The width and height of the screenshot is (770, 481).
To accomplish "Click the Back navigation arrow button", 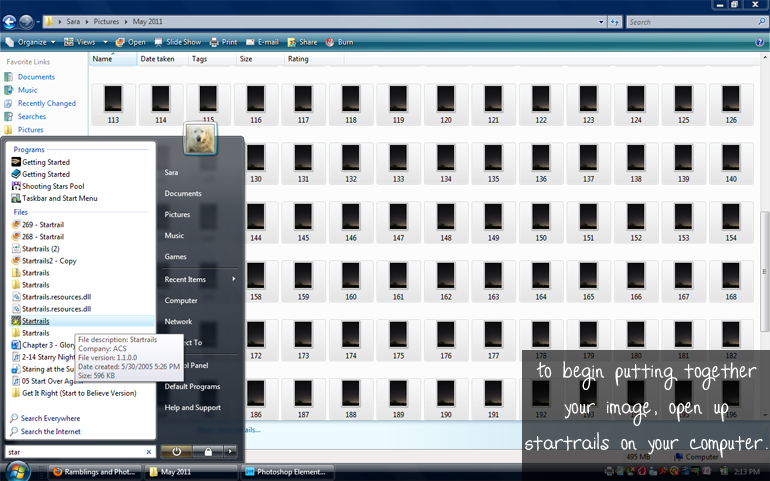I will pos(9,22).
